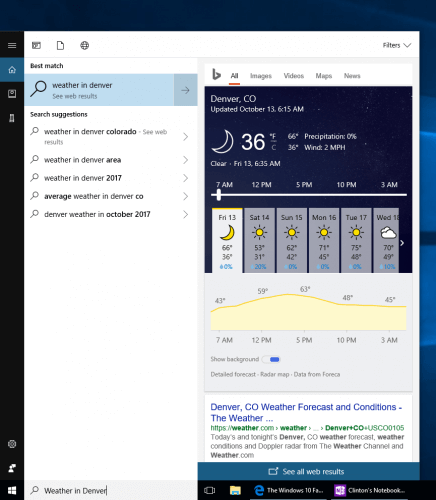Go to Cortana Home icon
436x500 pixels.
(12, 70)
